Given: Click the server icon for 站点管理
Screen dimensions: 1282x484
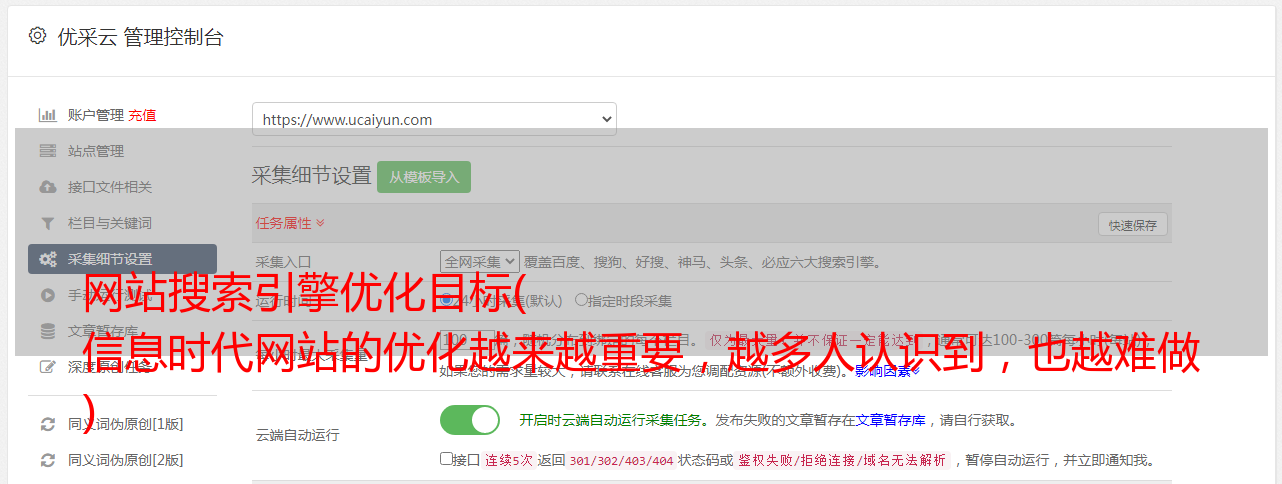Looking at the screenshot, I should 47,151.
